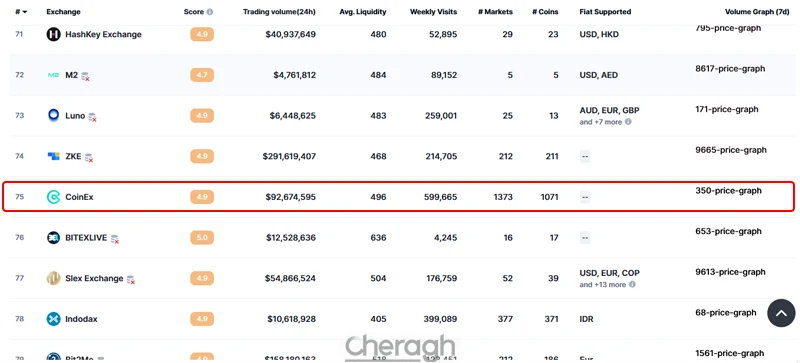Click CoinEx markets count 1373
This screenshot has width=800, height=363.
[x=503, y=197]
